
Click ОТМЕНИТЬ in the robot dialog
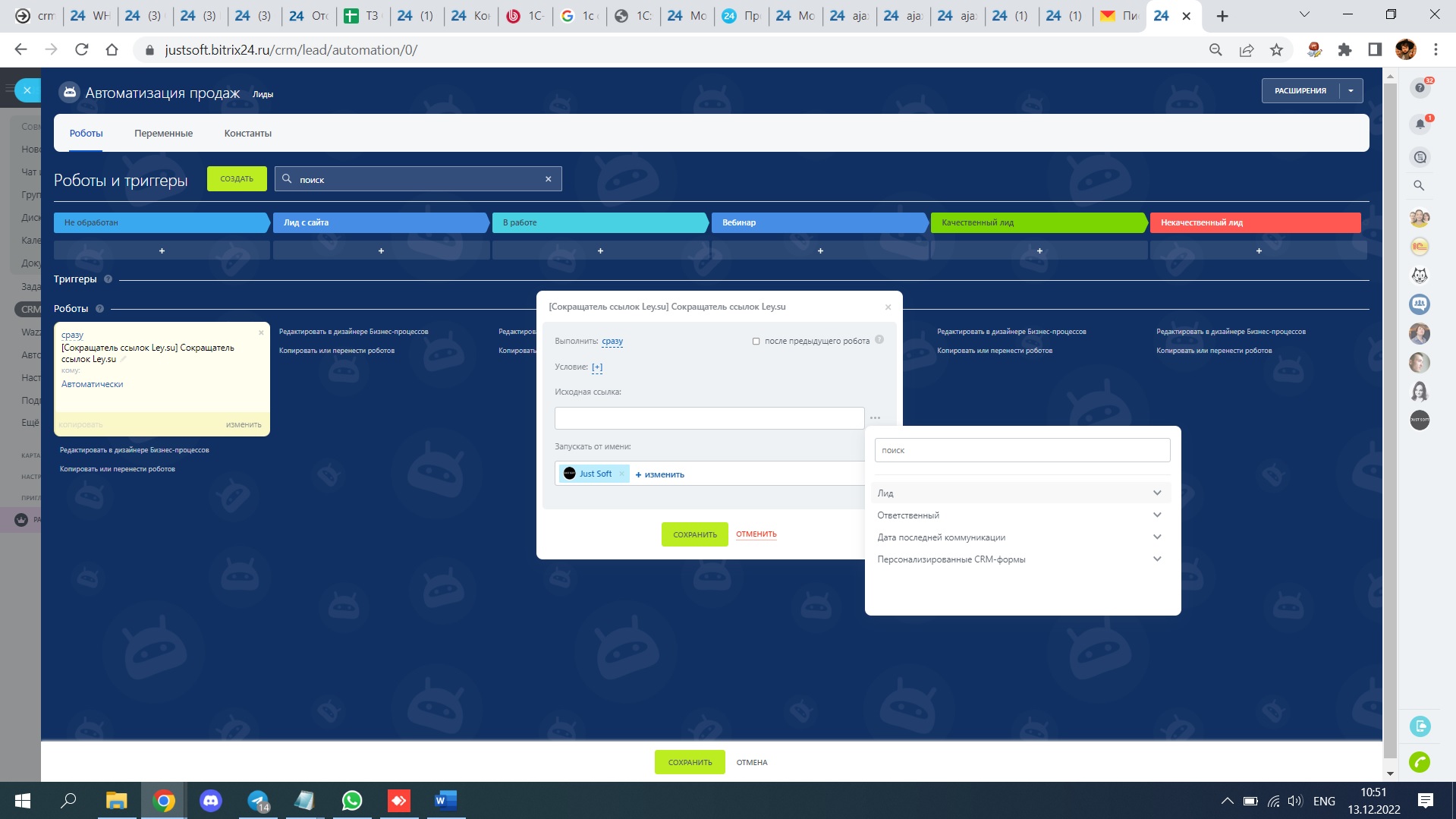pyautogui.click(x=756, y=534)
